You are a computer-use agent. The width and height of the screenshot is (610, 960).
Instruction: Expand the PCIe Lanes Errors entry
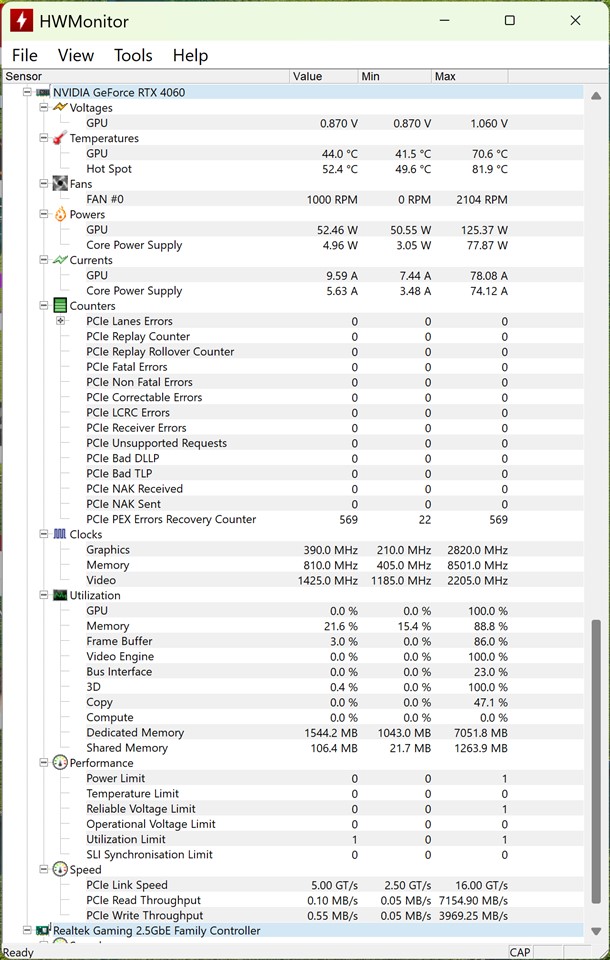60,321
